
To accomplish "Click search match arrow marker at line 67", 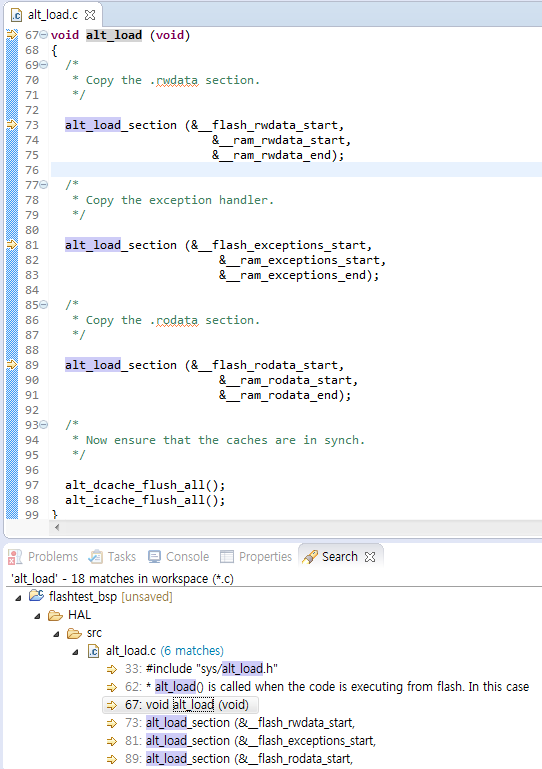I will pyautogui.click(x=12, y=35).
